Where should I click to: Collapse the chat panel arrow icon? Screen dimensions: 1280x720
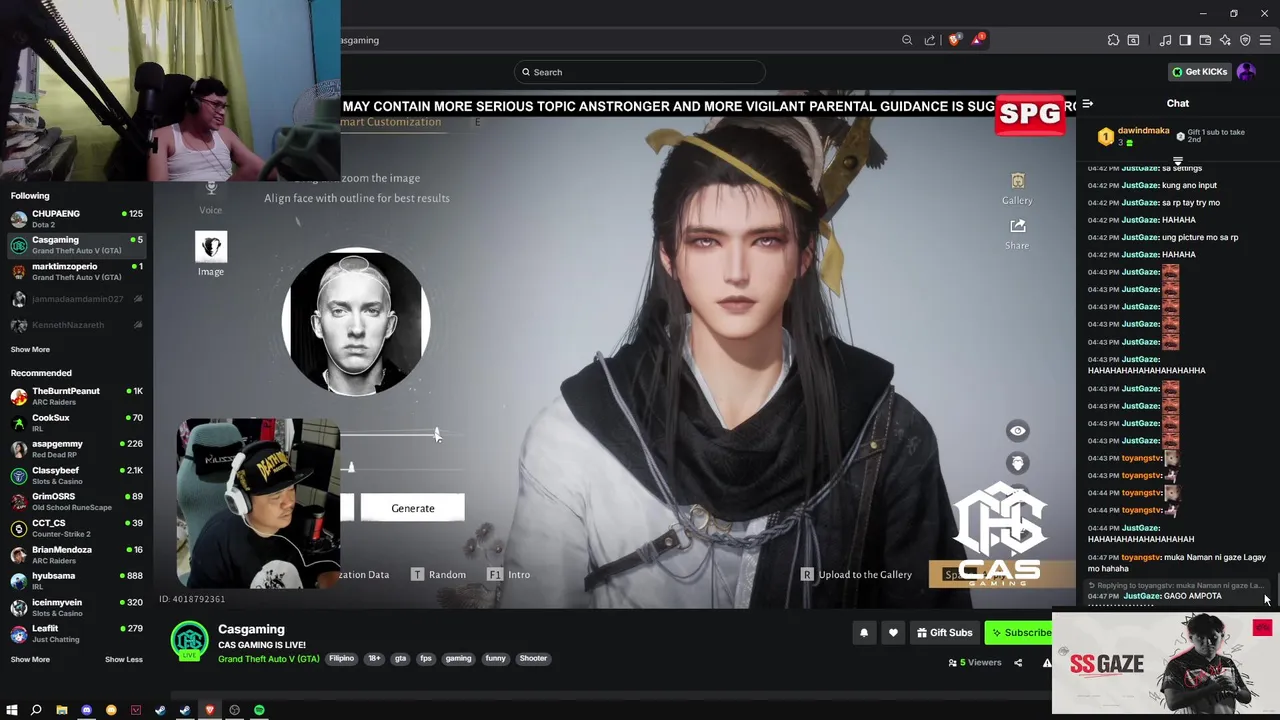point(1088,103)
